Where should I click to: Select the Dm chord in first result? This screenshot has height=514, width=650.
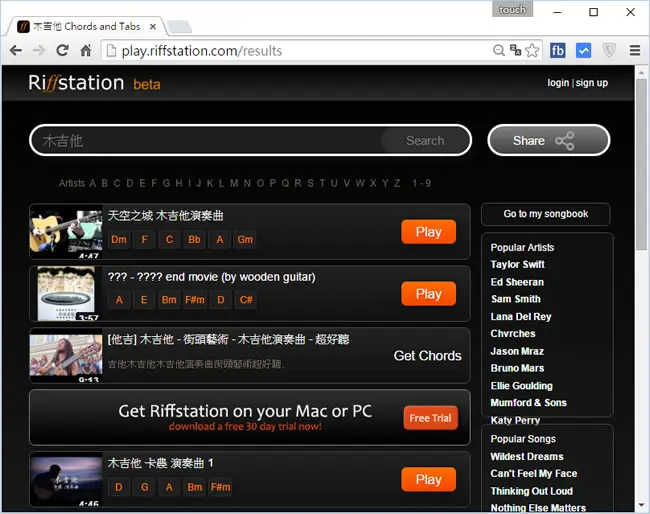click(119, 240)
